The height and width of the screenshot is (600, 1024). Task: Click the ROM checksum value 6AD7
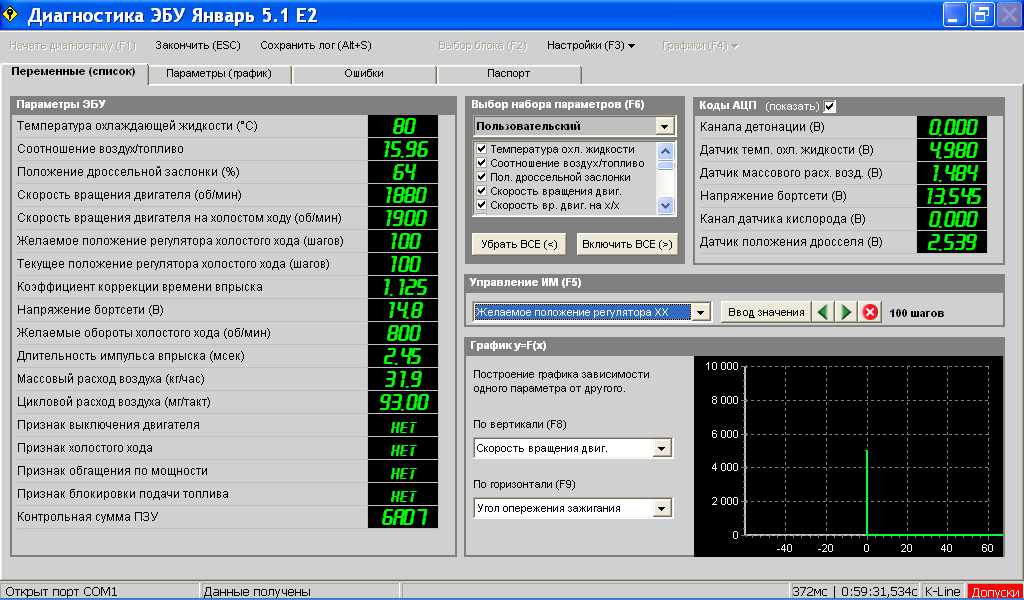(403, 517)
